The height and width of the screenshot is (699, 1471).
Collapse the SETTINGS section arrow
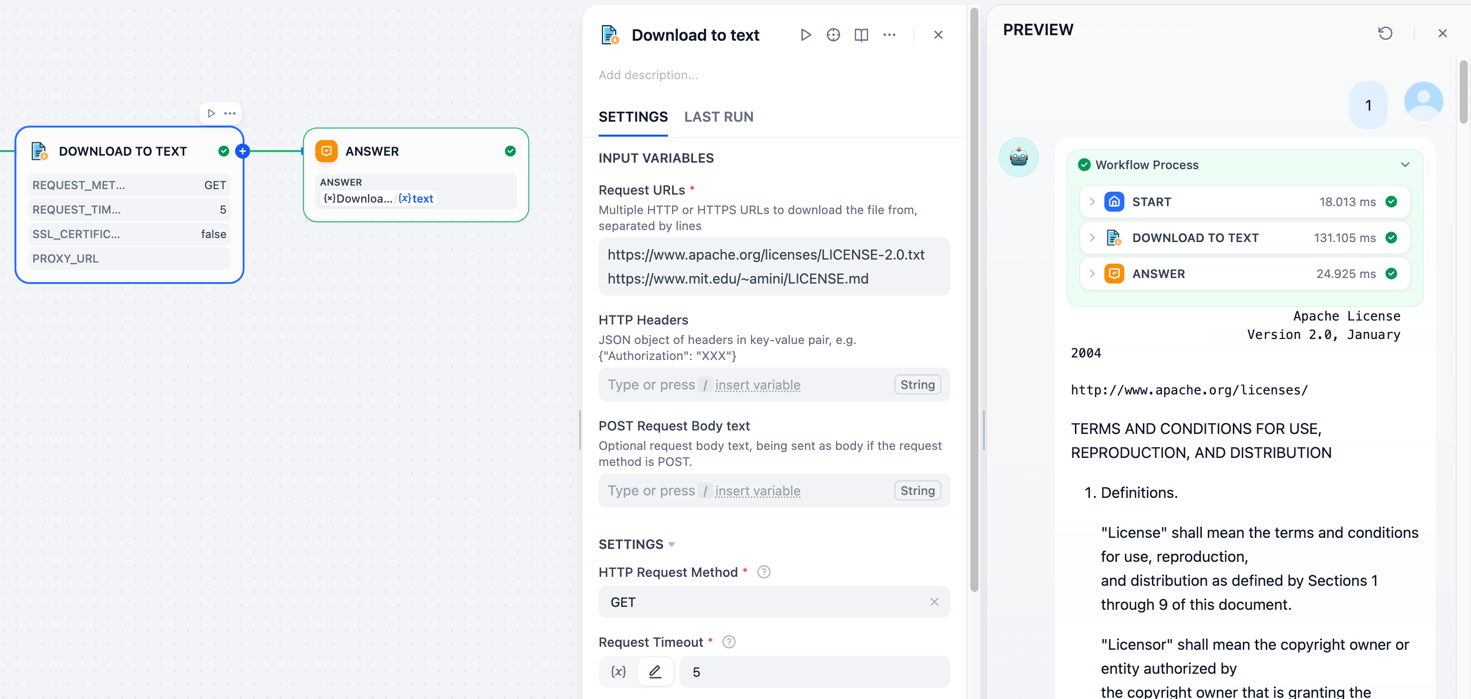point(672,545)
